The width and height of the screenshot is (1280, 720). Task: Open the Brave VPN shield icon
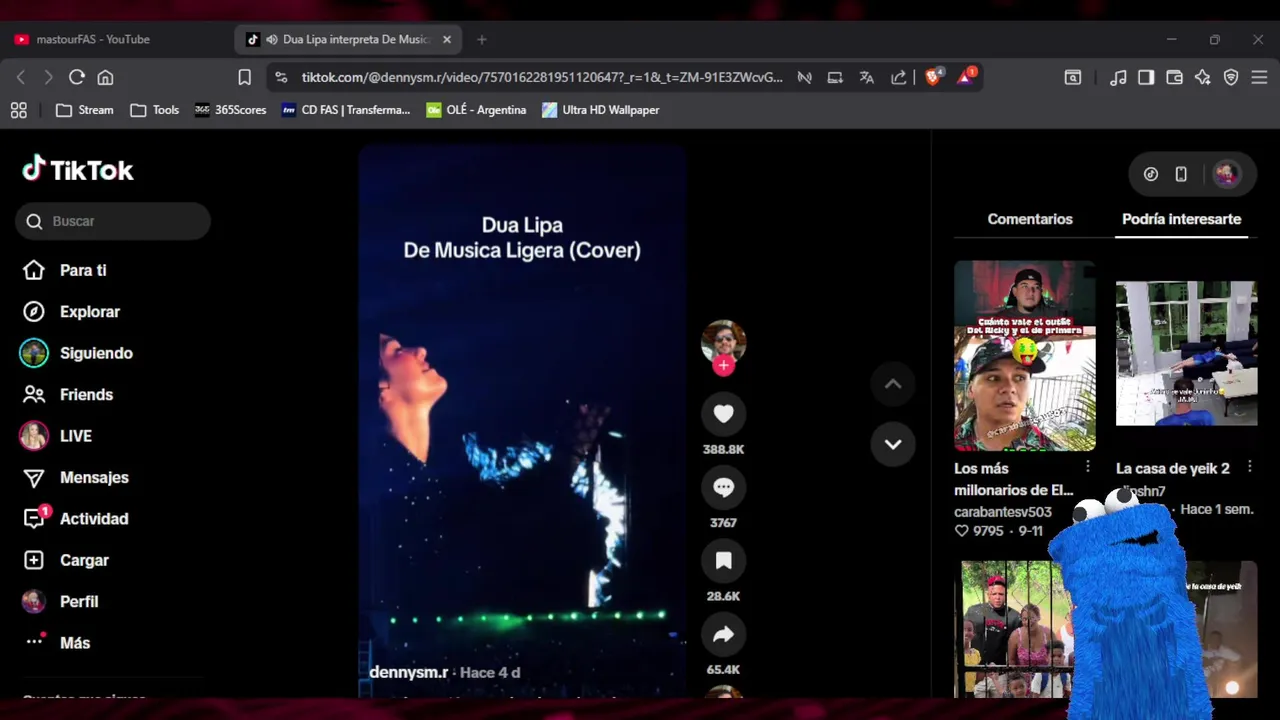pos(1231,77)
